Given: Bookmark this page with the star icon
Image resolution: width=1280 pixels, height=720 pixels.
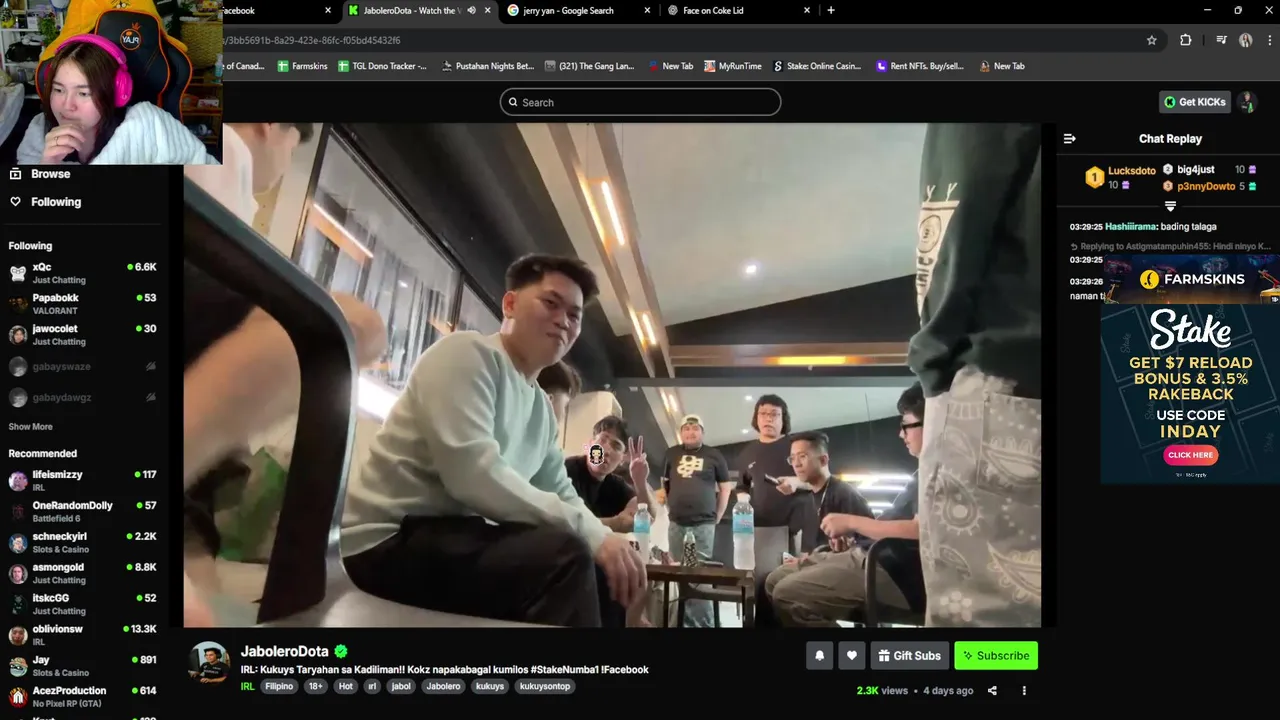Looking at the screenshot, I should [1152, 40].
